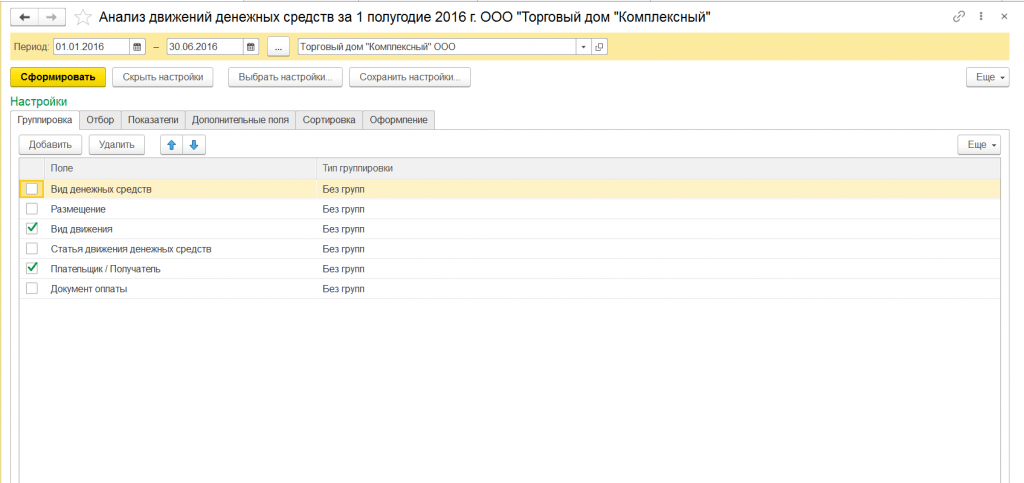Open 'Еще' menu in the grouping table toolbar
Image resolution: width=1024 pixels, height=483 pixels.
(x=977, y=145)
